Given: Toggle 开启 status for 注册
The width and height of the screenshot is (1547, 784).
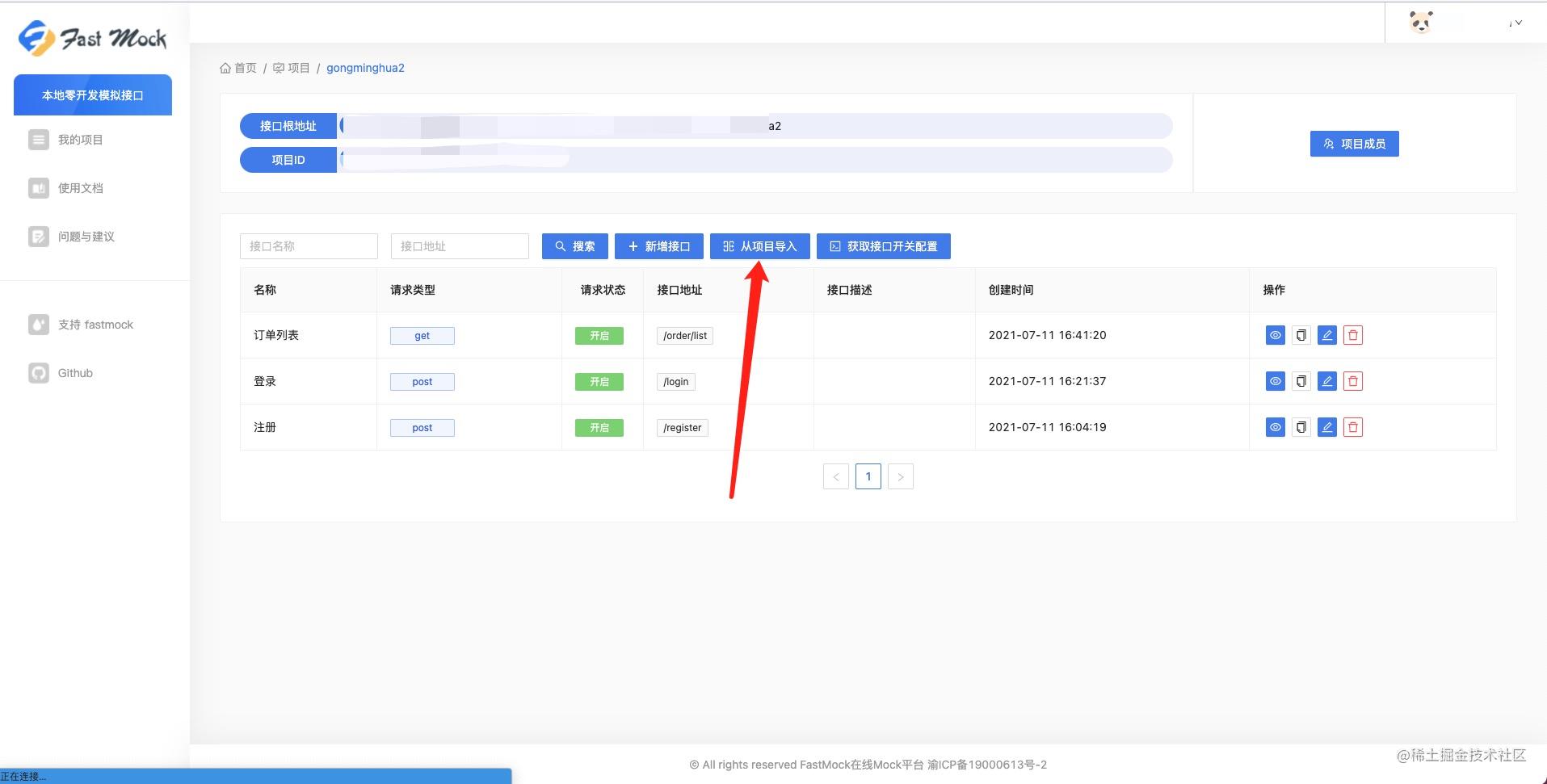Looking at the screenshot, I should (x=599, y=428).
